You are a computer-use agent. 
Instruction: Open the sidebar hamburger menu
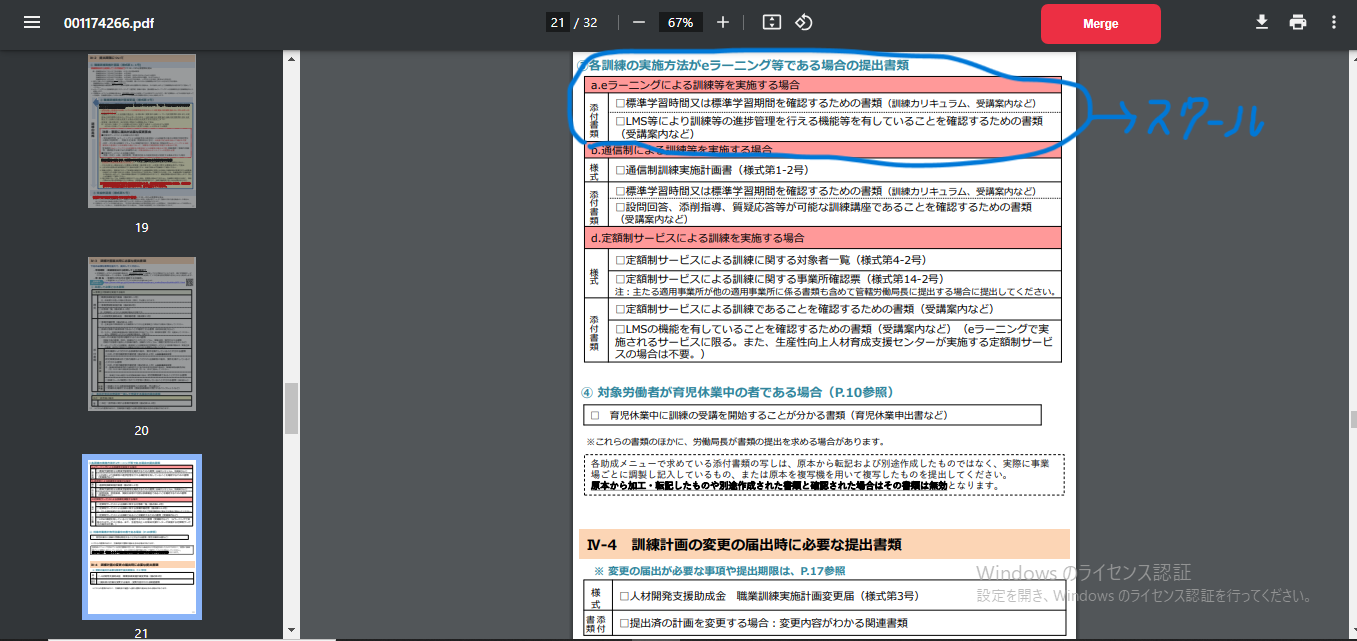[x=32, y=22]
